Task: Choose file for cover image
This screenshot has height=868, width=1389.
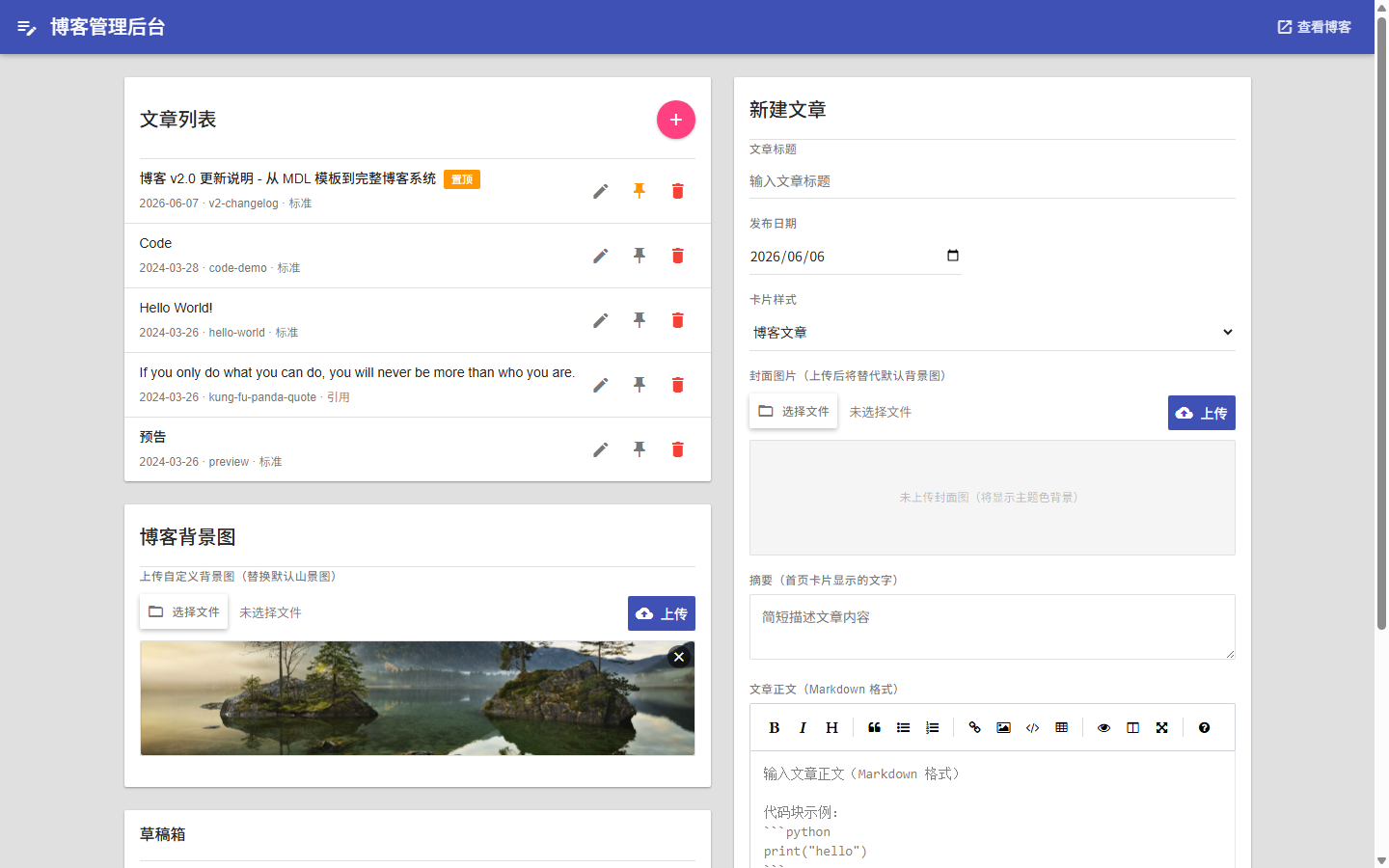Action: click(x=794, y=412)
